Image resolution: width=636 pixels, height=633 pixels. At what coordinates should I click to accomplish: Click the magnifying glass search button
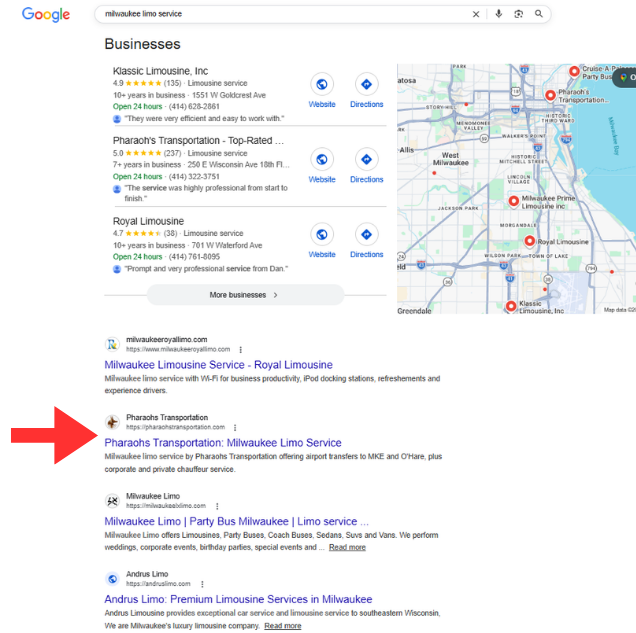click(539, 14)
